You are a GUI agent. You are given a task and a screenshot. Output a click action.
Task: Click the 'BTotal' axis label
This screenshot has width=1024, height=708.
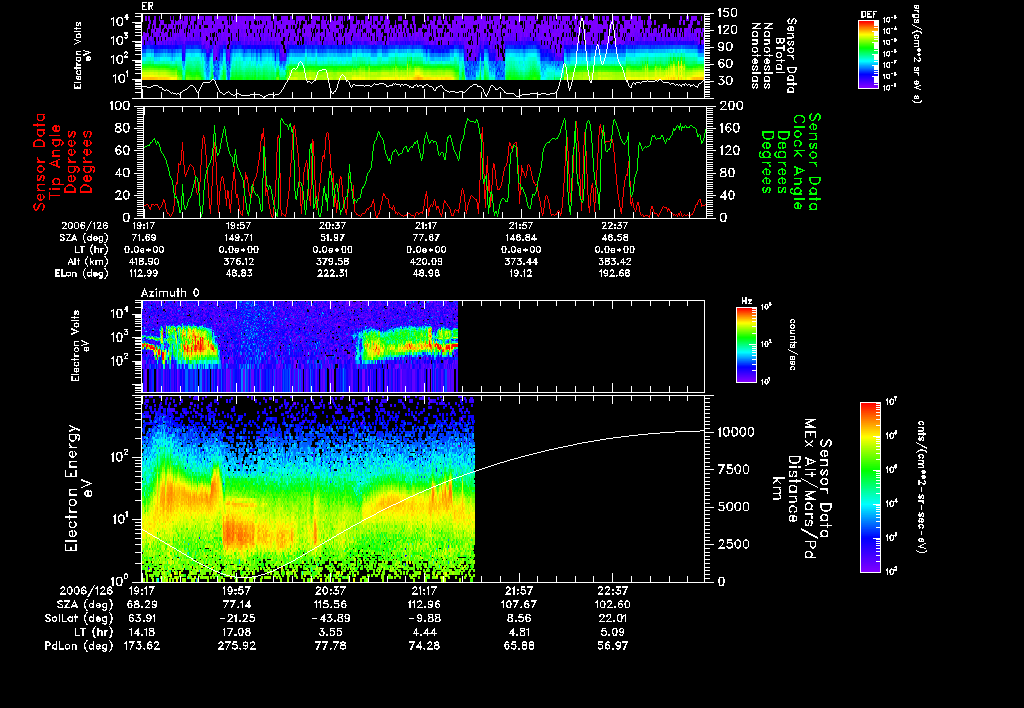[780, 56]
